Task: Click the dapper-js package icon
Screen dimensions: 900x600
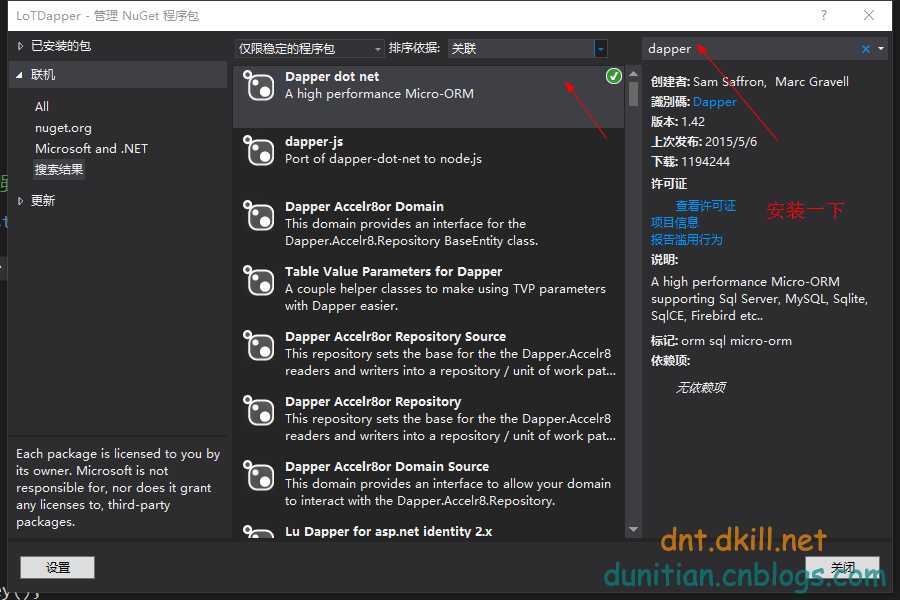Action: click(x=259, y=150)
